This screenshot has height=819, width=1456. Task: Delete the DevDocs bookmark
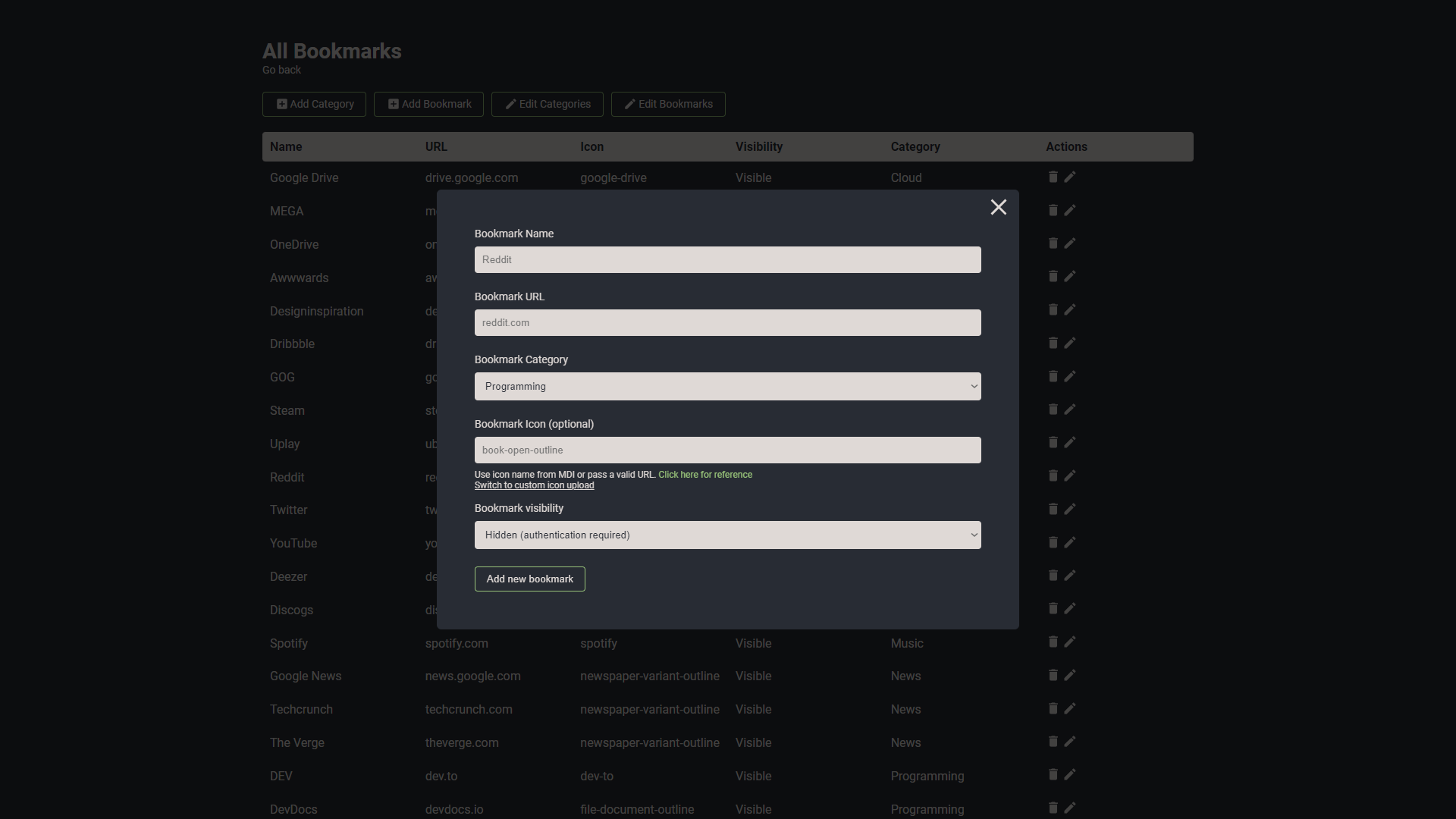tap(1053, 808)
